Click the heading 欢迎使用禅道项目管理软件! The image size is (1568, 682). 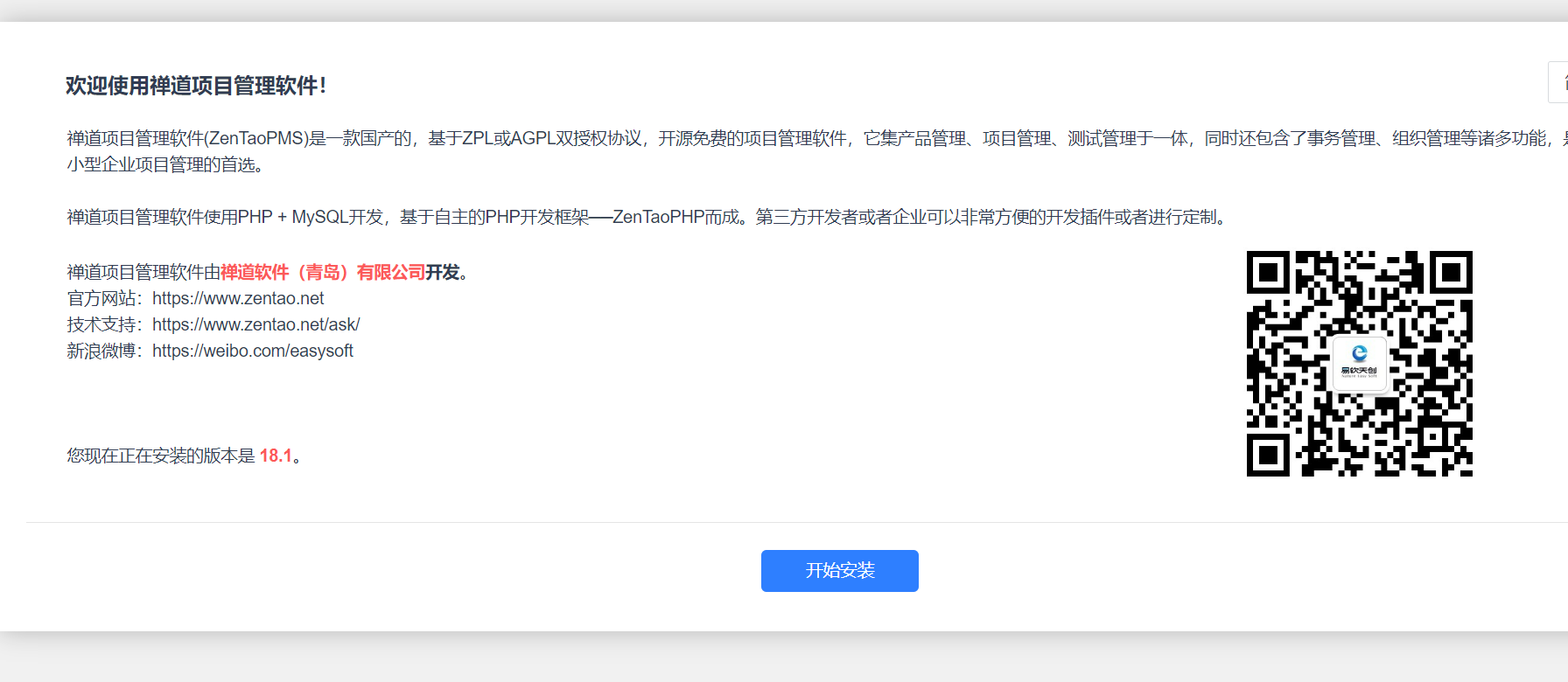pos(196,86)
